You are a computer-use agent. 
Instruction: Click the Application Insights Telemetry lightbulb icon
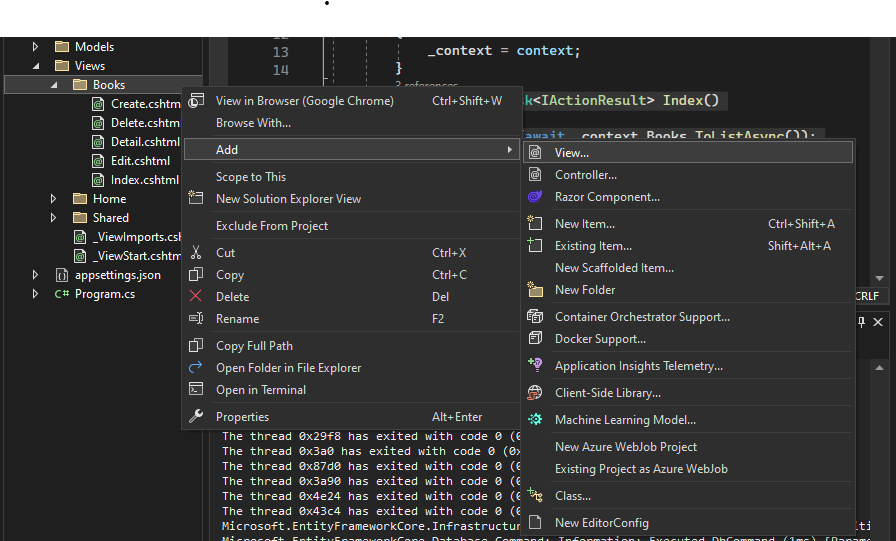tap(535, 366)
